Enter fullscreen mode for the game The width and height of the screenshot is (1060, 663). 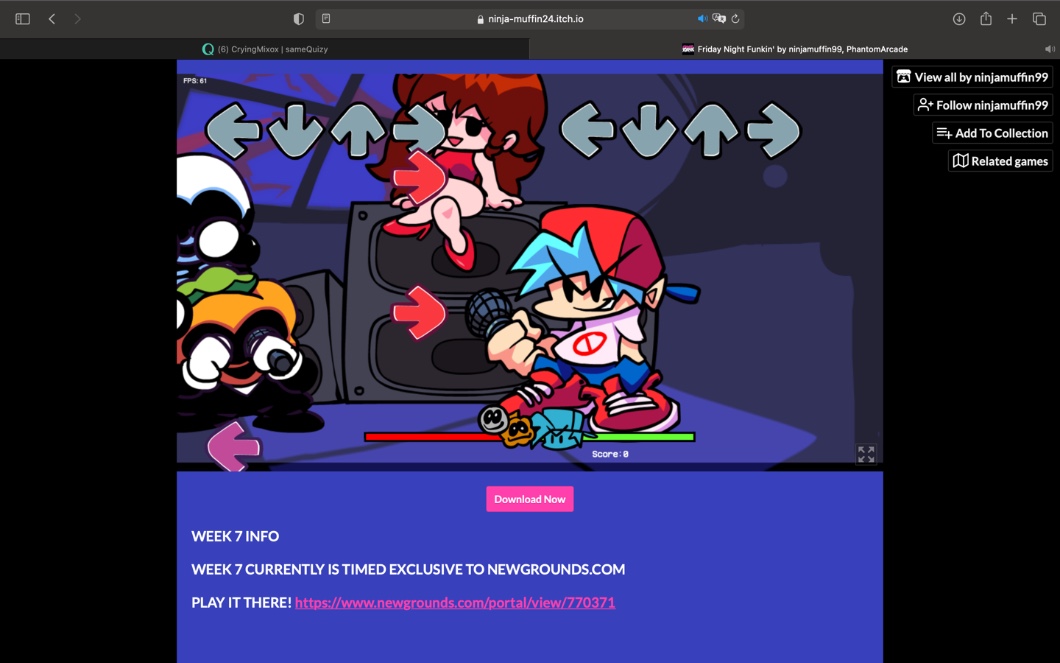click(866, 454)
